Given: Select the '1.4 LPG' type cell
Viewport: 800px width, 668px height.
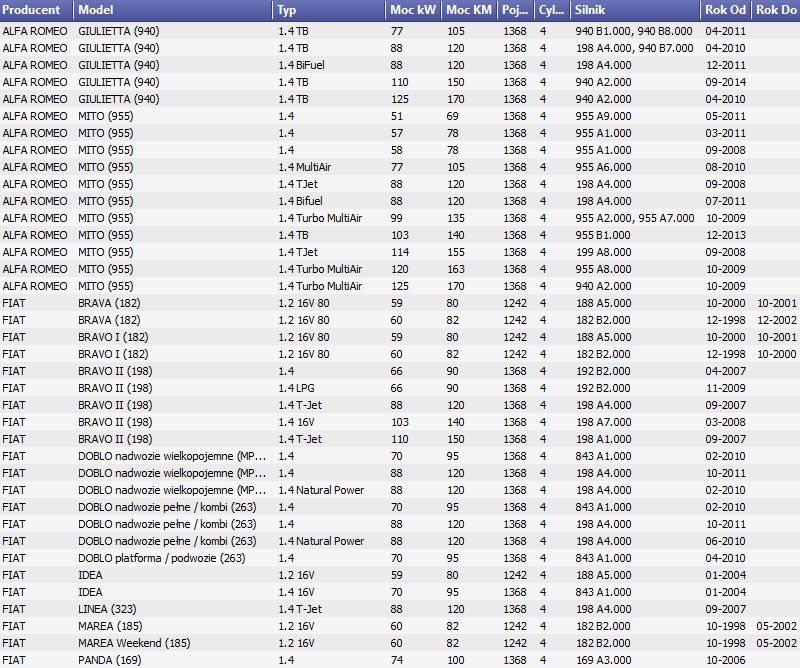Looking at the screenshot, I should pos(296,388).
